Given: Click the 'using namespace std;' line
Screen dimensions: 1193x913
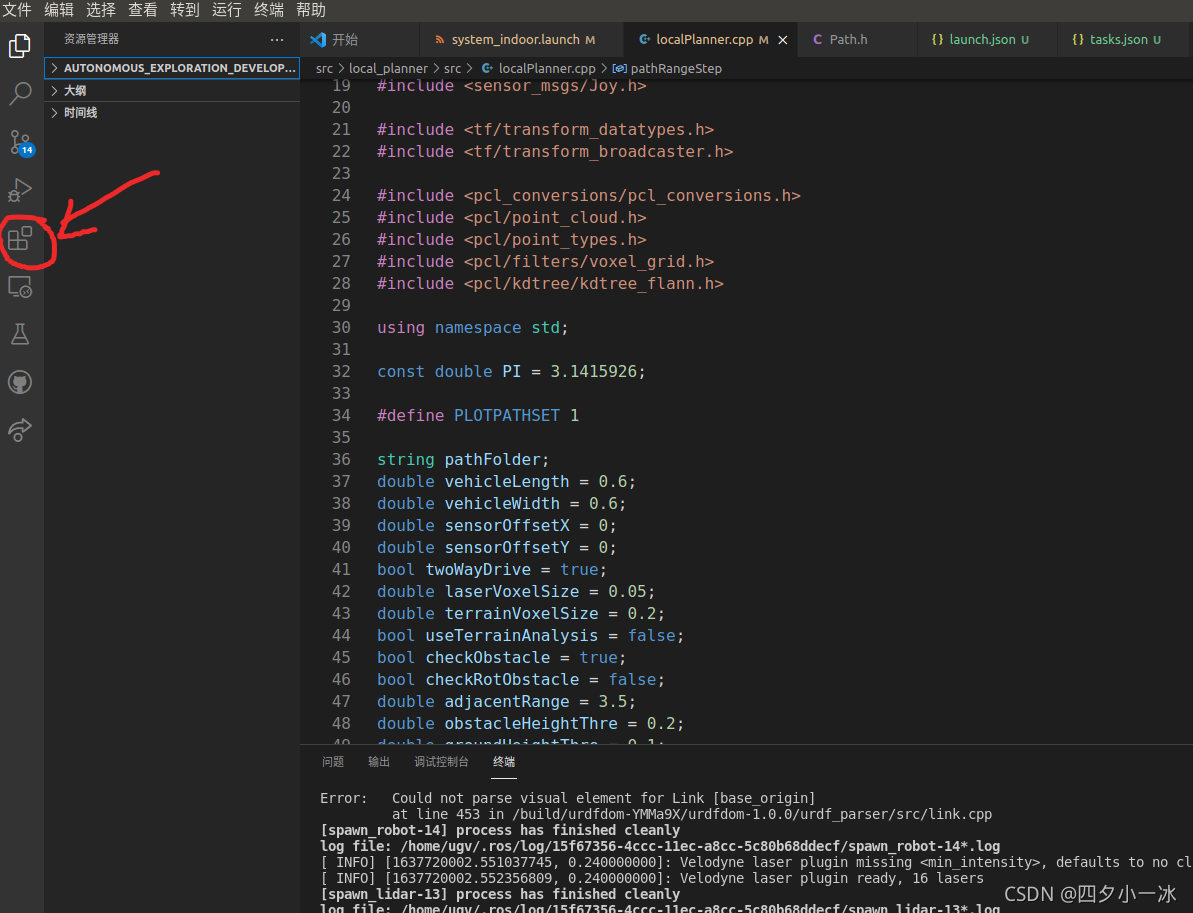Looking at the screenshot, I should pyautogui.click(x=472, y=328).
